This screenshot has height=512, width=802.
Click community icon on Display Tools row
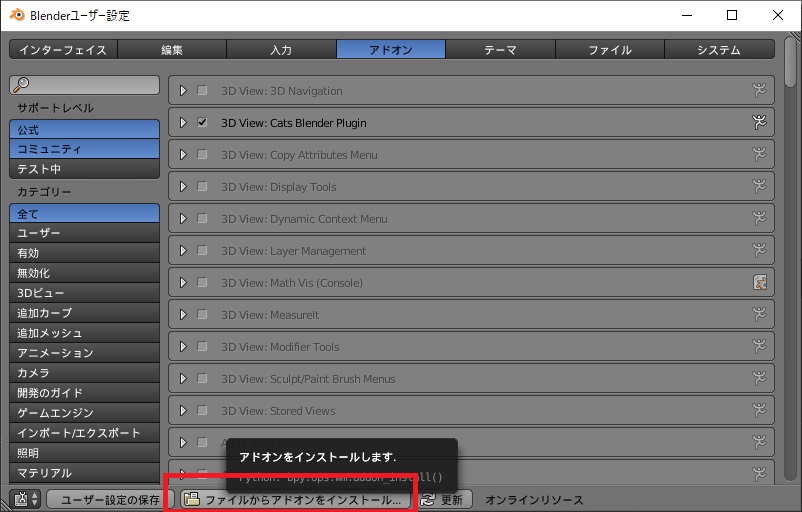[x=759, y=186]
